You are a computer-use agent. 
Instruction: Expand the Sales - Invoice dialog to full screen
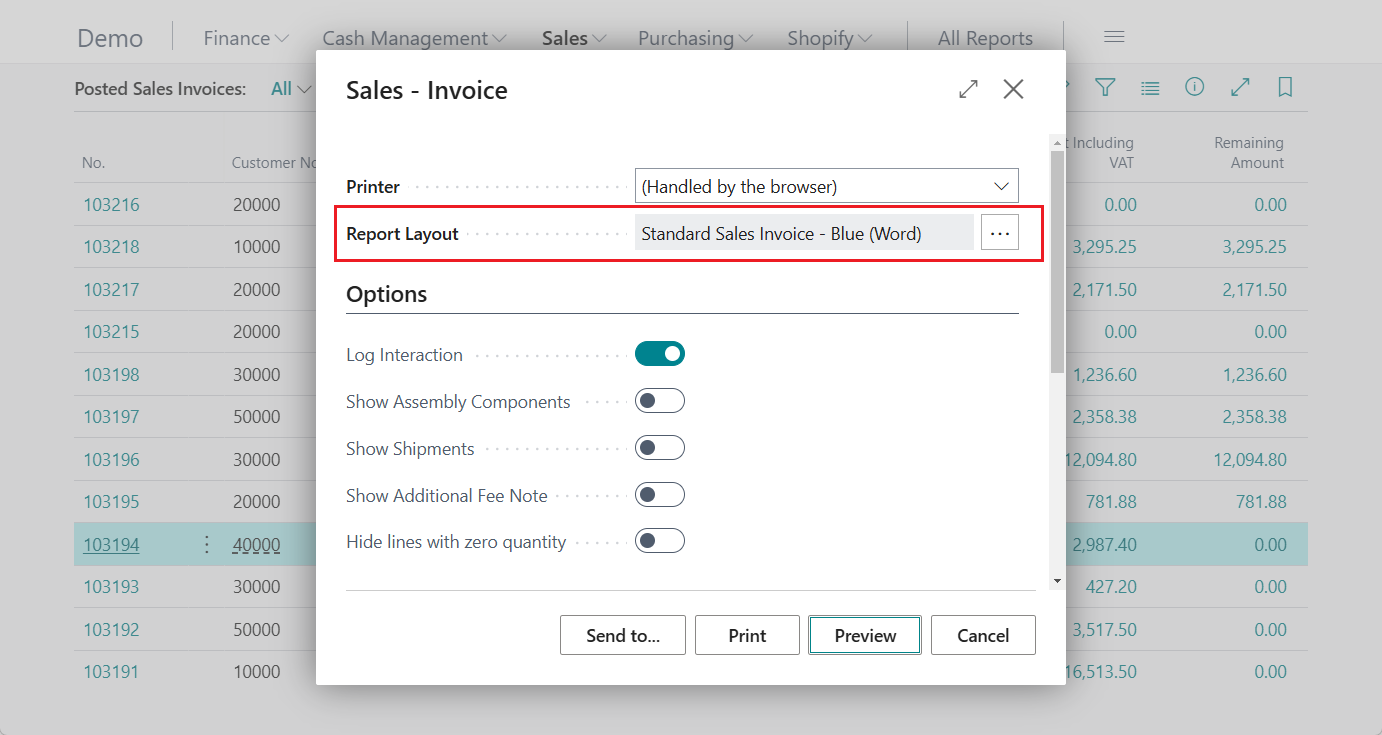pyautogui.click(x=968, y=89)
